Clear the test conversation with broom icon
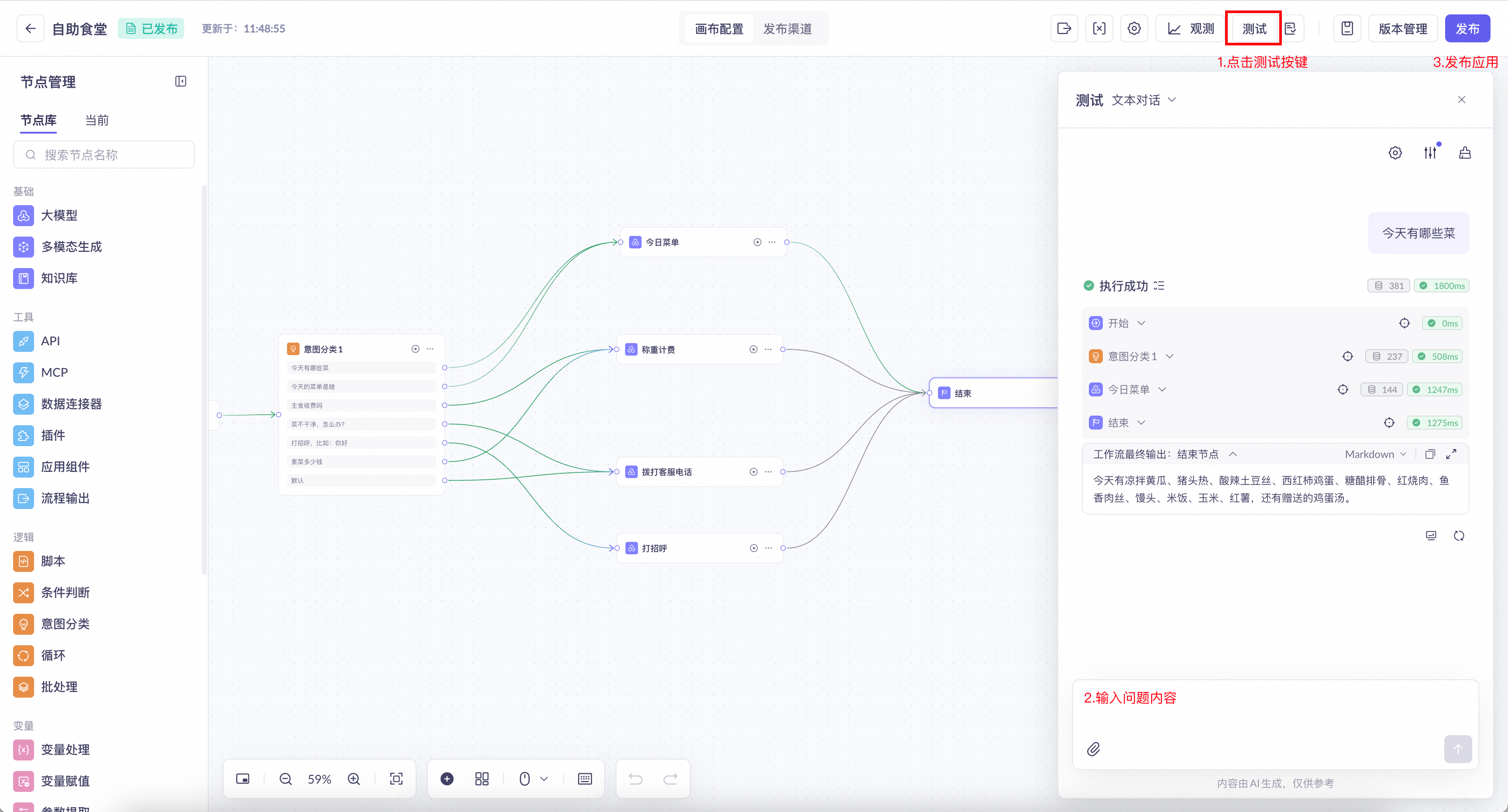This screenshot has width=1508, height=812. [x=1465, y=153]
